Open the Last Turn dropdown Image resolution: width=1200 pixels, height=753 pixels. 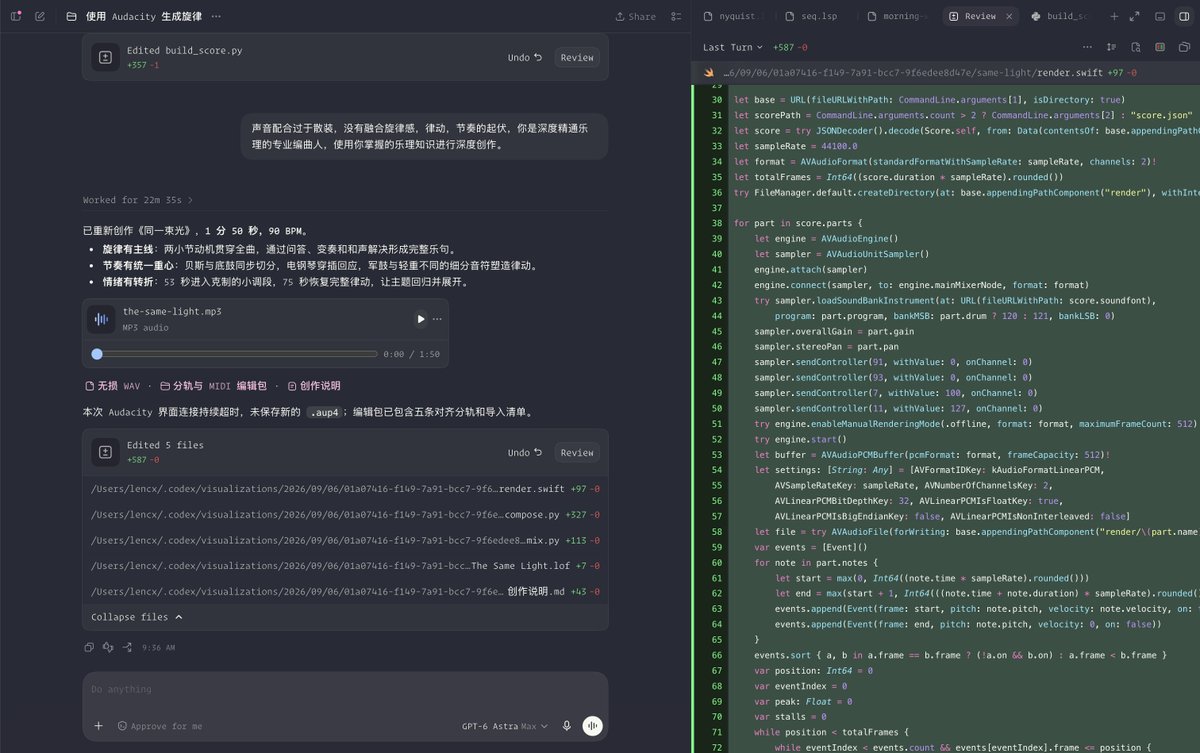[x=733, y=47]
